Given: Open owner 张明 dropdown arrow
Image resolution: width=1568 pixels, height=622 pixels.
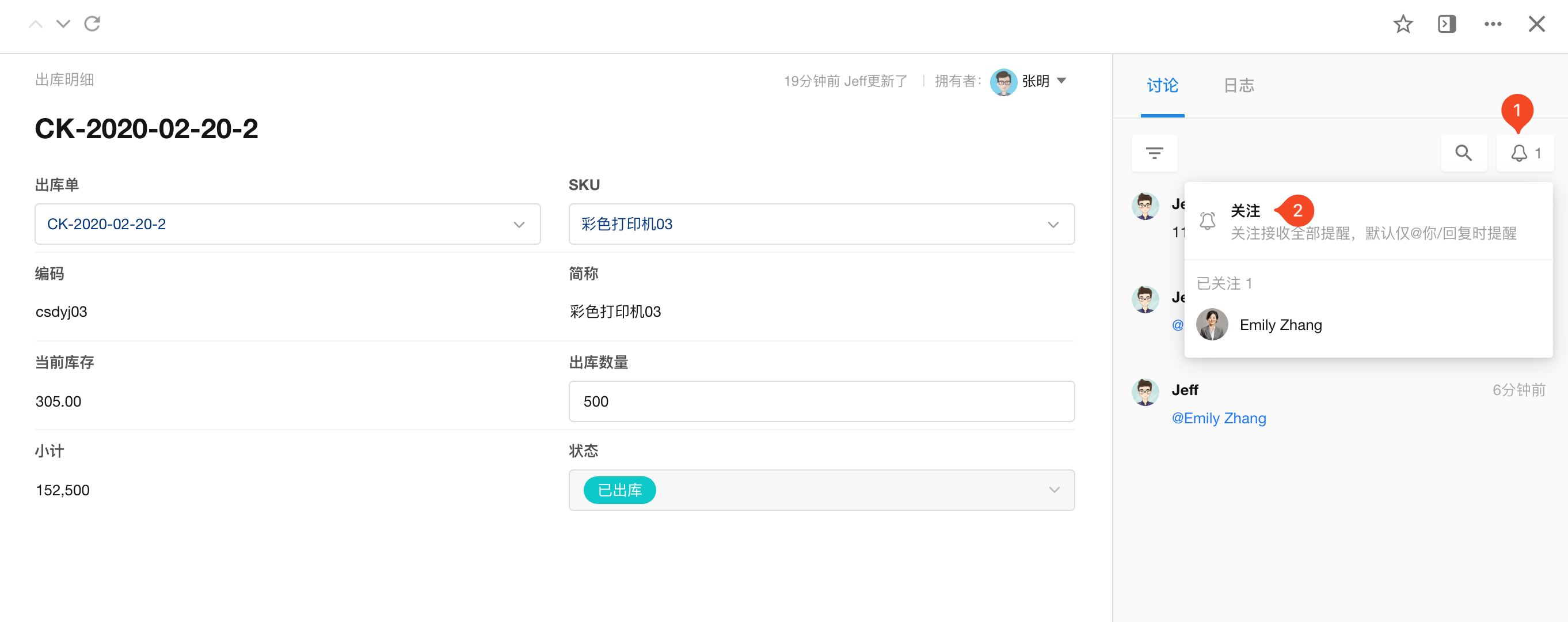Looking at the screenshot, I should pyautogui.click(x=1061, y=81).
